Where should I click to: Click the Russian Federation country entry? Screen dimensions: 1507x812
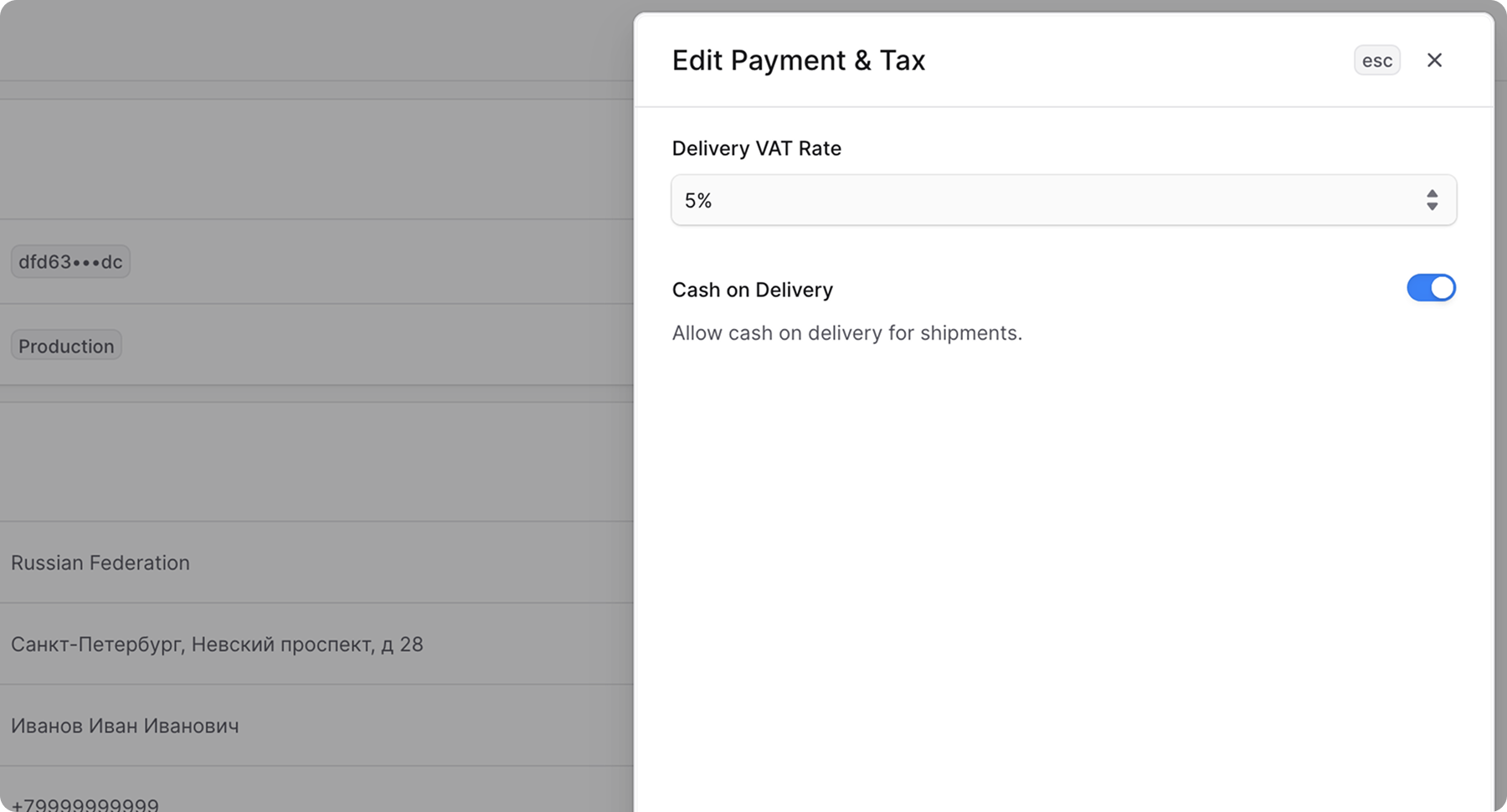(x=100, y=563)
